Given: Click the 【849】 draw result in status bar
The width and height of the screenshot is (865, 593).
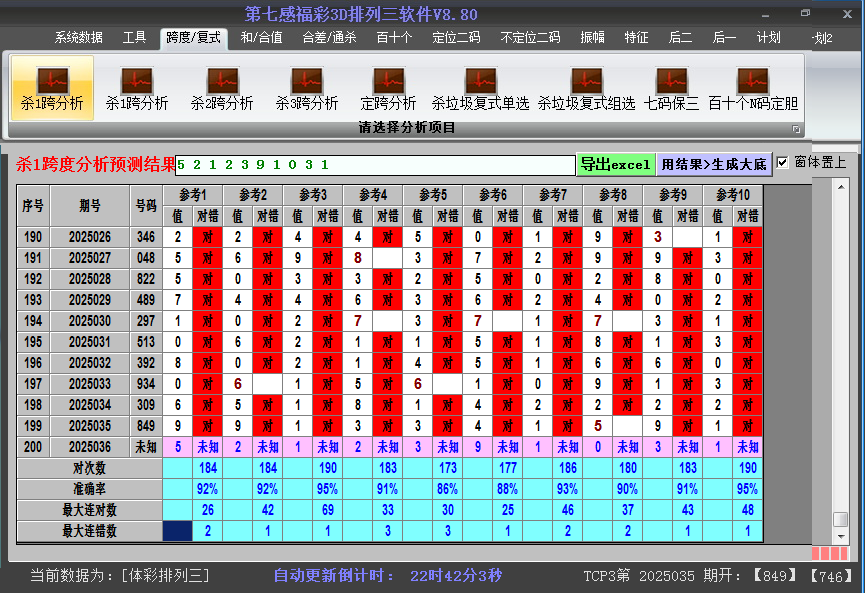Looking at the screenshot, I should (775, 576).
